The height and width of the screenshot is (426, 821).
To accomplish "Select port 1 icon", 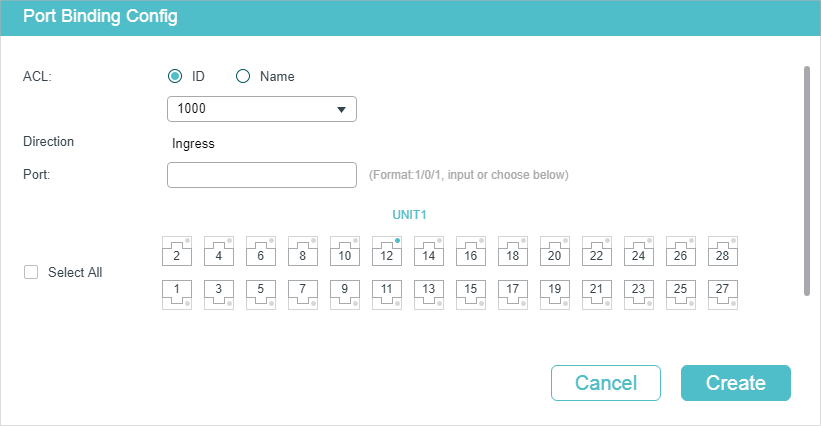I will [x=176, y=292].
